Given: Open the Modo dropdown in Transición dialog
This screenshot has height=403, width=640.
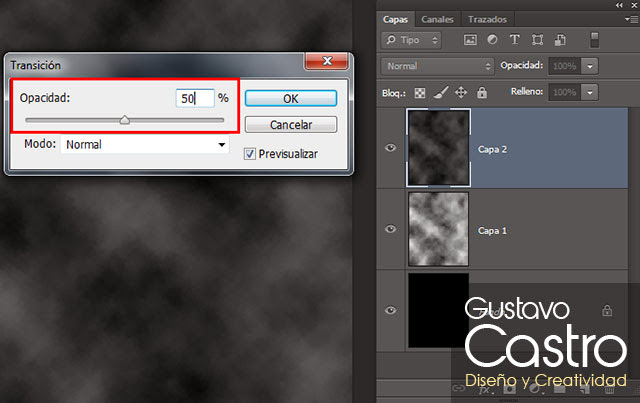Looking at the screenshot, I should 145,145.
